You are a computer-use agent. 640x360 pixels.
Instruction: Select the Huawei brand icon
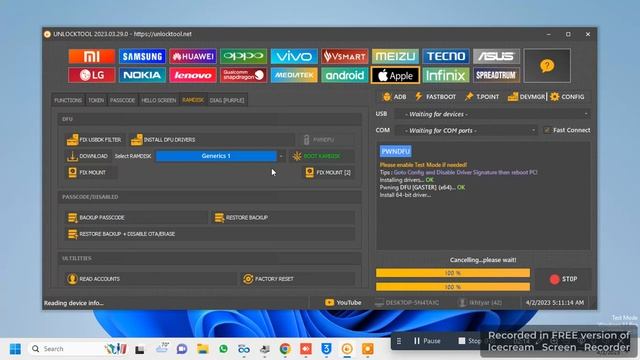(193, 56)
